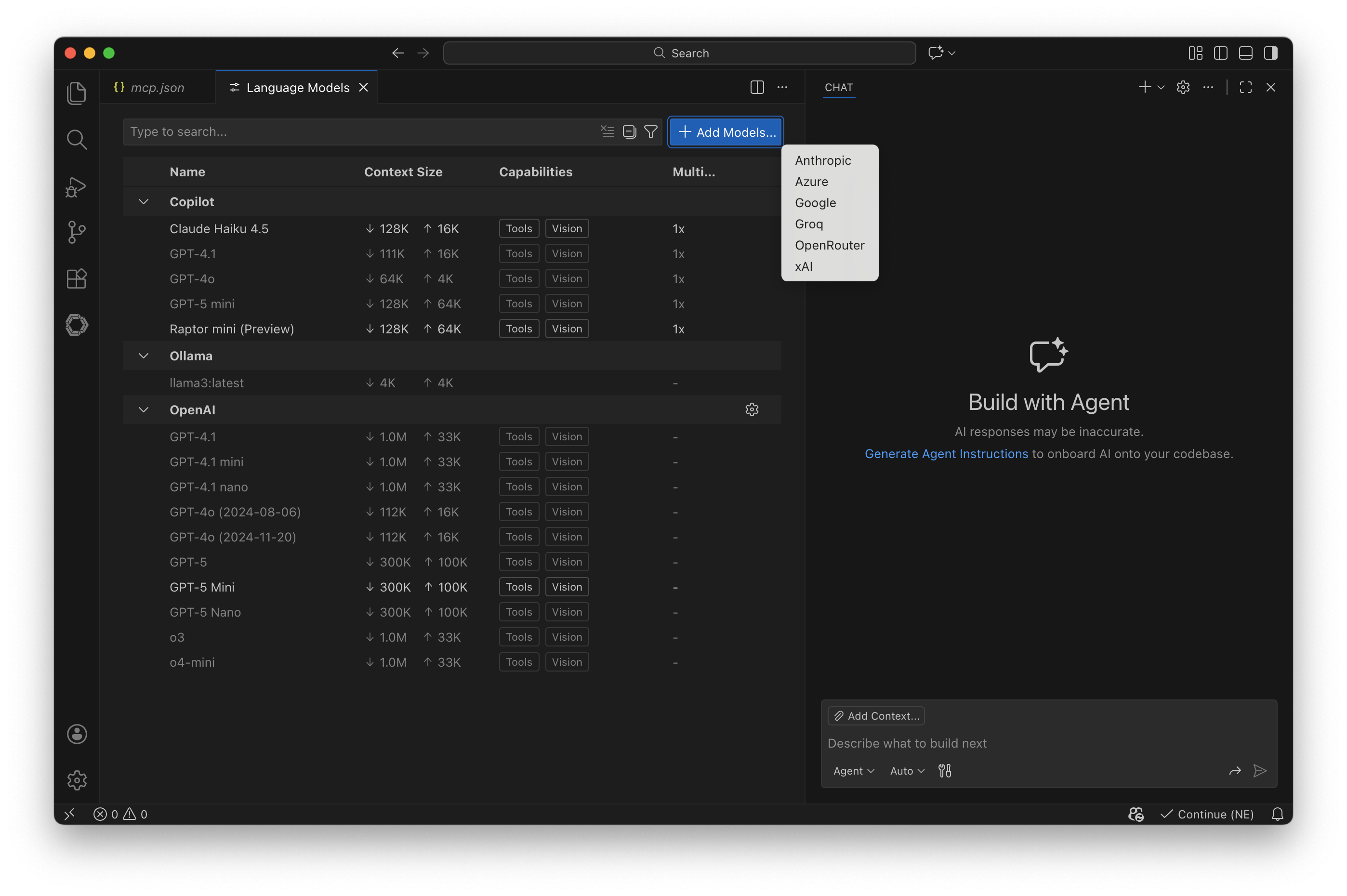Open the Agent mode dropdown
Viewport: 1347px width, 896px height.
coord(854,771)
